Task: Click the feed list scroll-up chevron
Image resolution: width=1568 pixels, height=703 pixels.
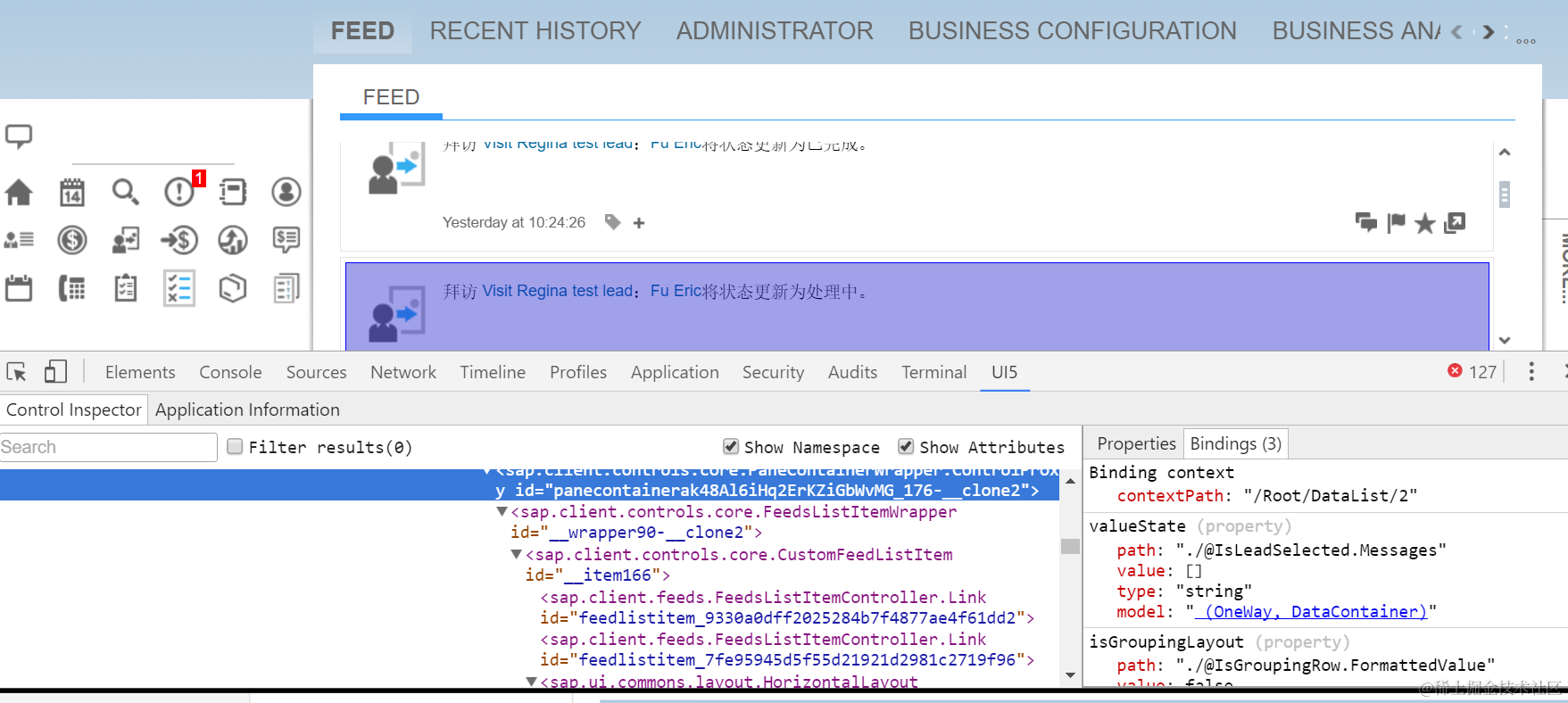Action: pos(1505,153)
